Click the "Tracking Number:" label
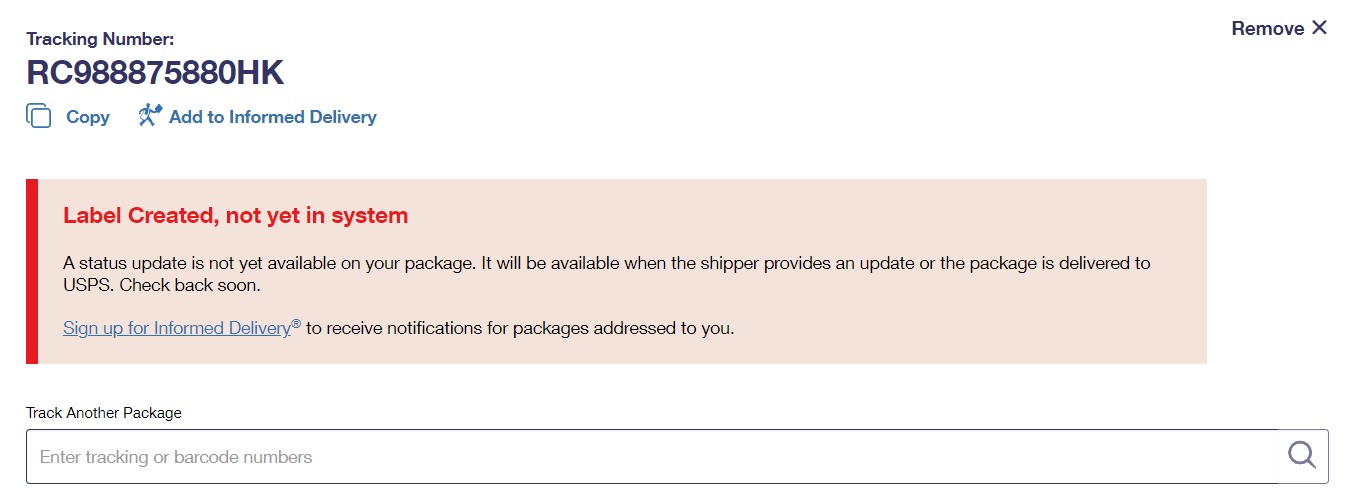Viewport: 1355px width, 502px height. [100, 39]
